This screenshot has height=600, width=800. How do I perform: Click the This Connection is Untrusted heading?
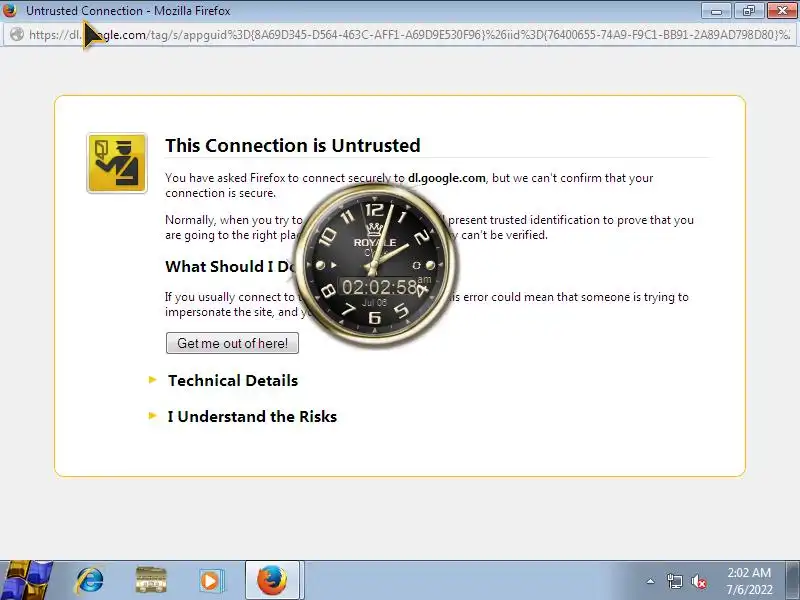[x=292, y=145]
